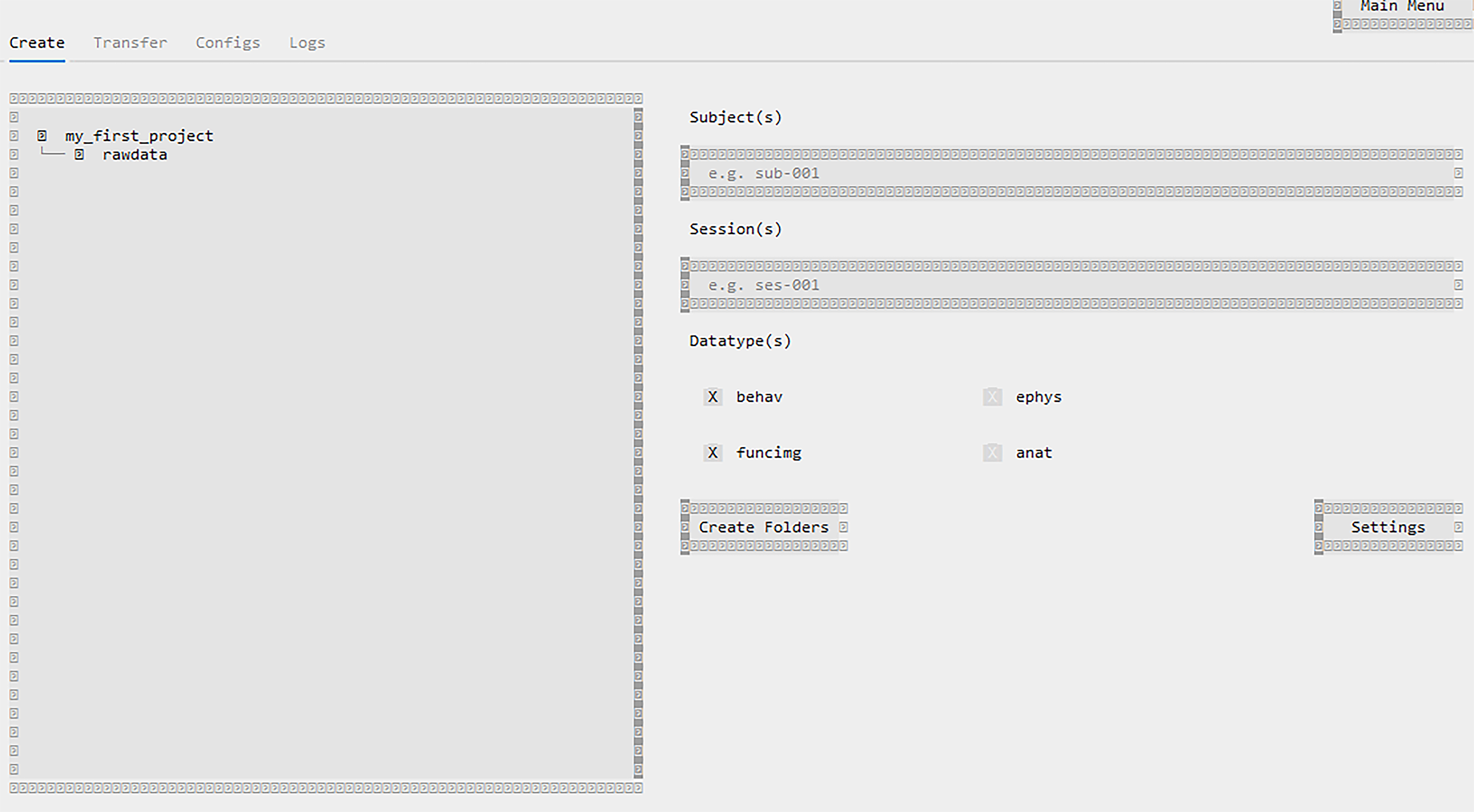Toggle the funcimg datatype checkbox

click(712, 453)
